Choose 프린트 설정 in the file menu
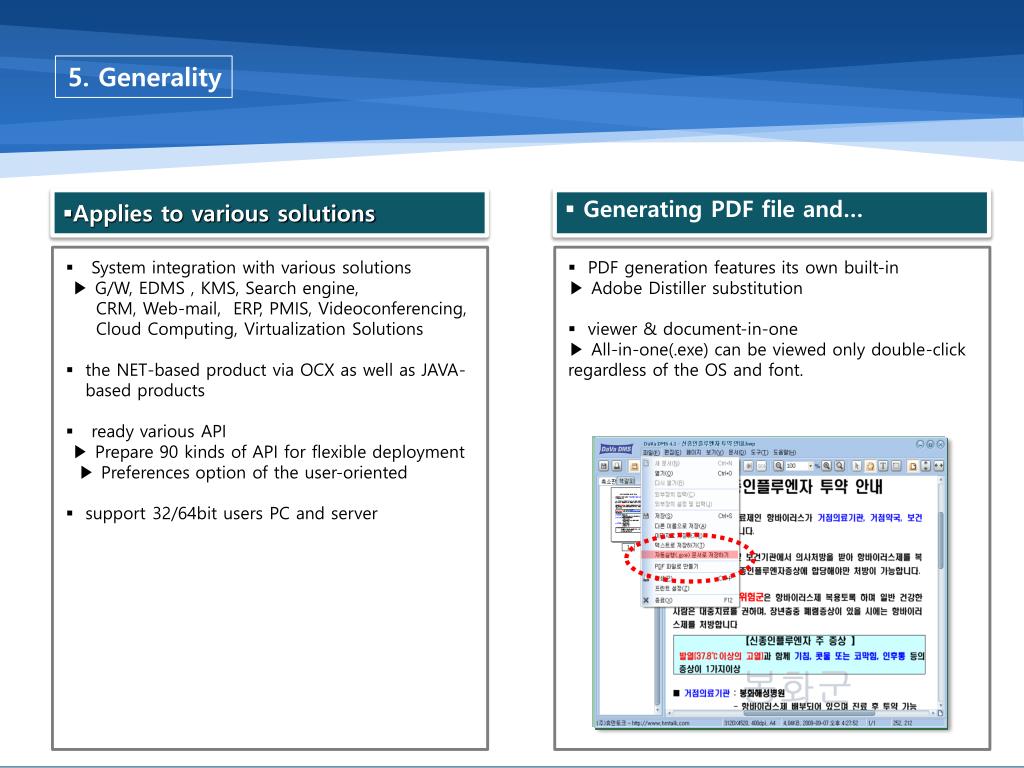The height and width of the screenshot is (768, 1024). [x=690, y=588]
